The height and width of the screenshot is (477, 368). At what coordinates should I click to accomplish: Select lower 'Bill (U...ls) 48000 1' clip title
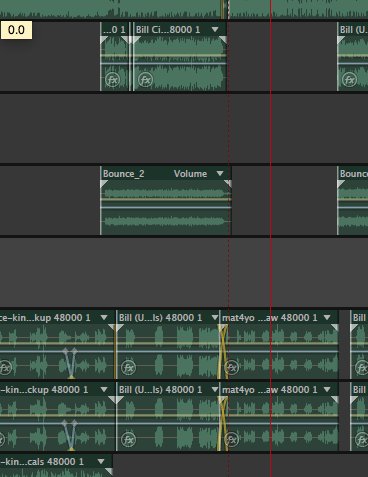pyautogui.click(x=160, y=389)
